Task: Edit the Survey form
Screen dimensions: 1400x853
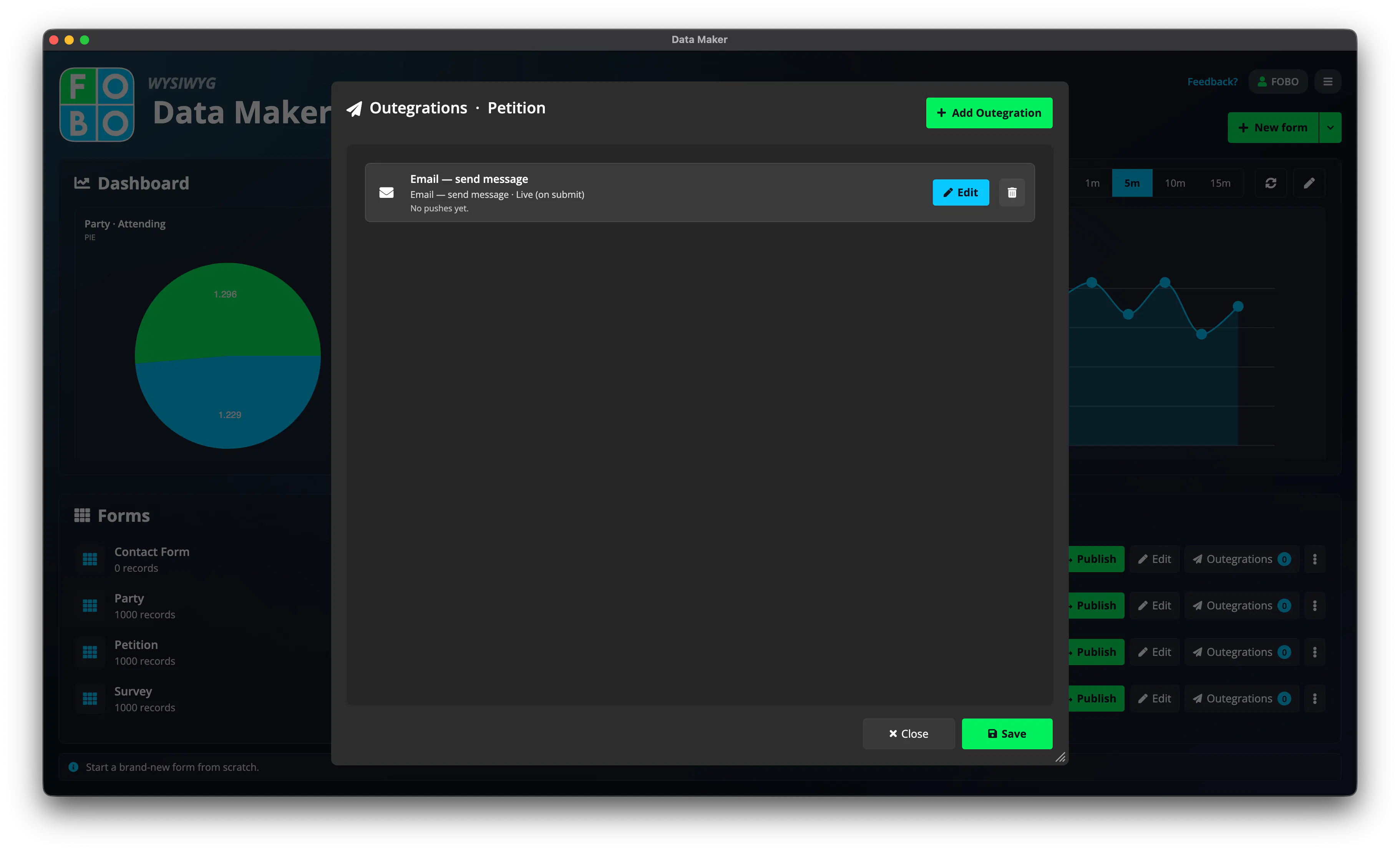Action: (1154, 699)
